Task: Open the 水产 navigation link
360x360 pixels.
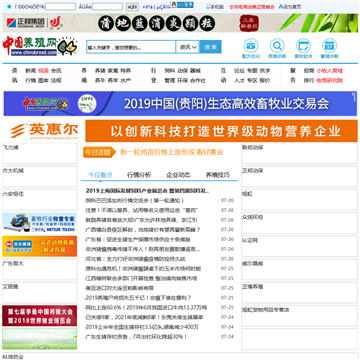Action: coord(125,80)
